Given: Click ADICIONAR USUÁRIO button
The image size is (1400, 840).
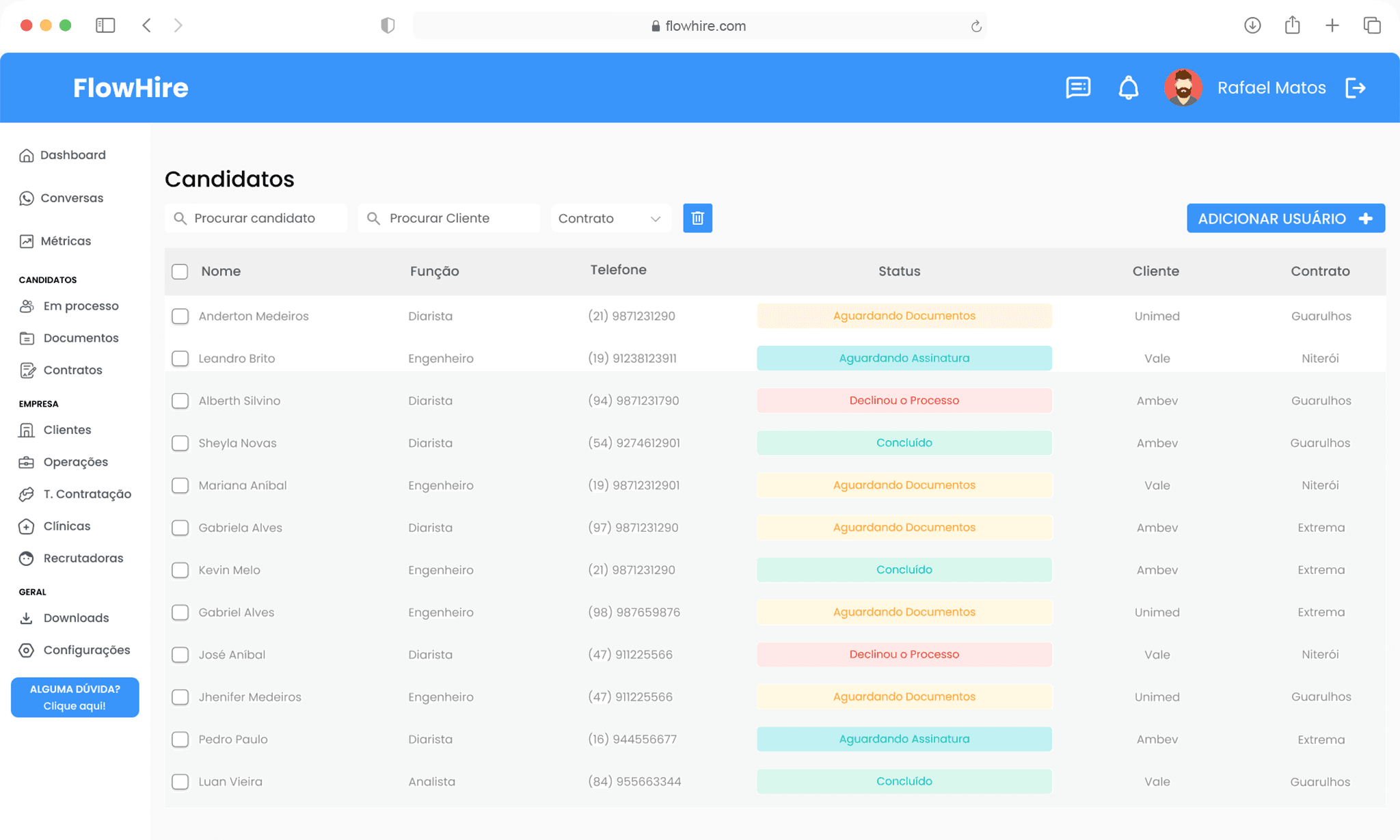Looking at the screenshot, I should pyautogui.click(x=1285, y=218).
